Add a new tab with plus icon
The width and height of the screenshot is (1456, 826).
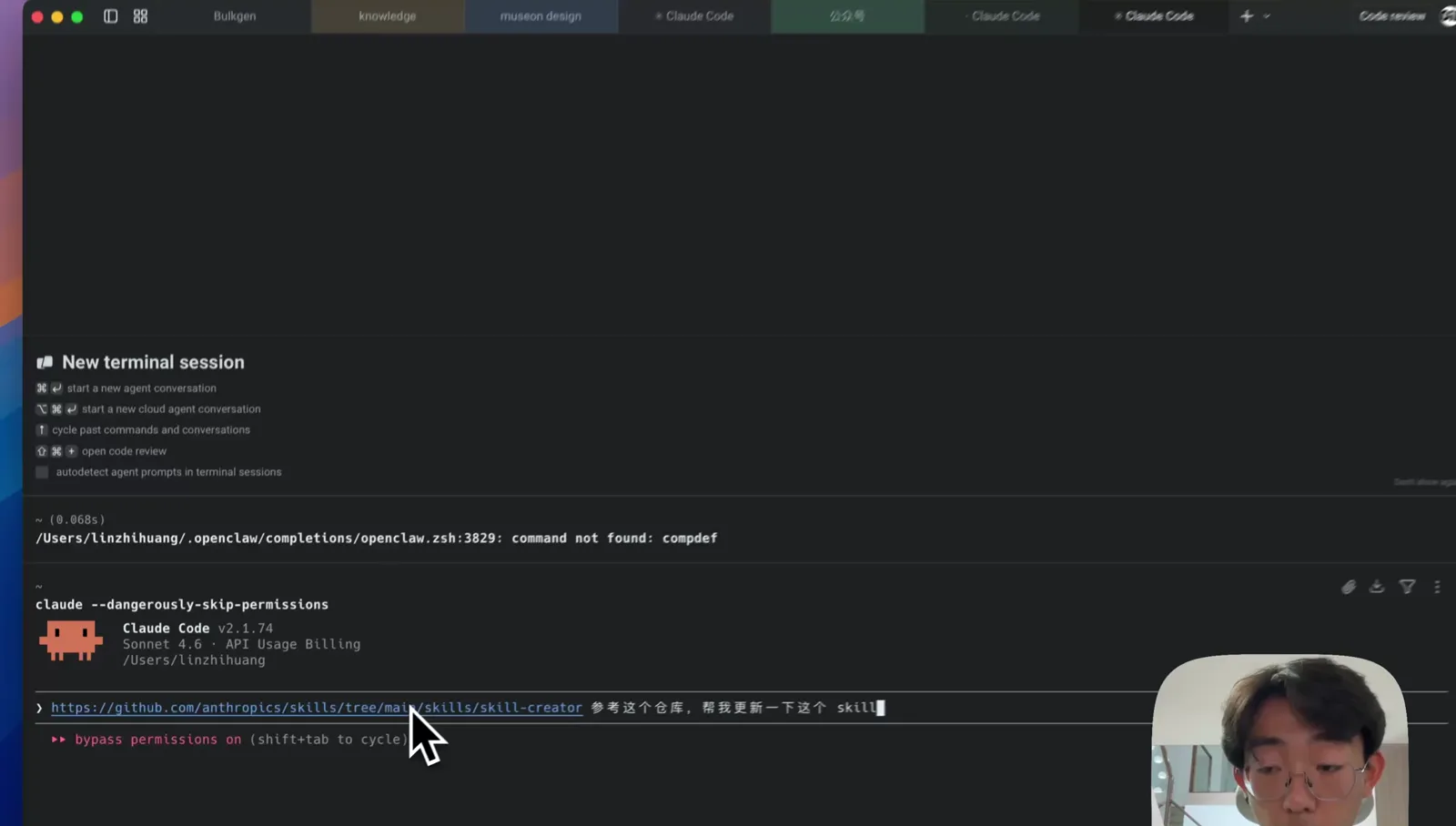point(1247,16)
